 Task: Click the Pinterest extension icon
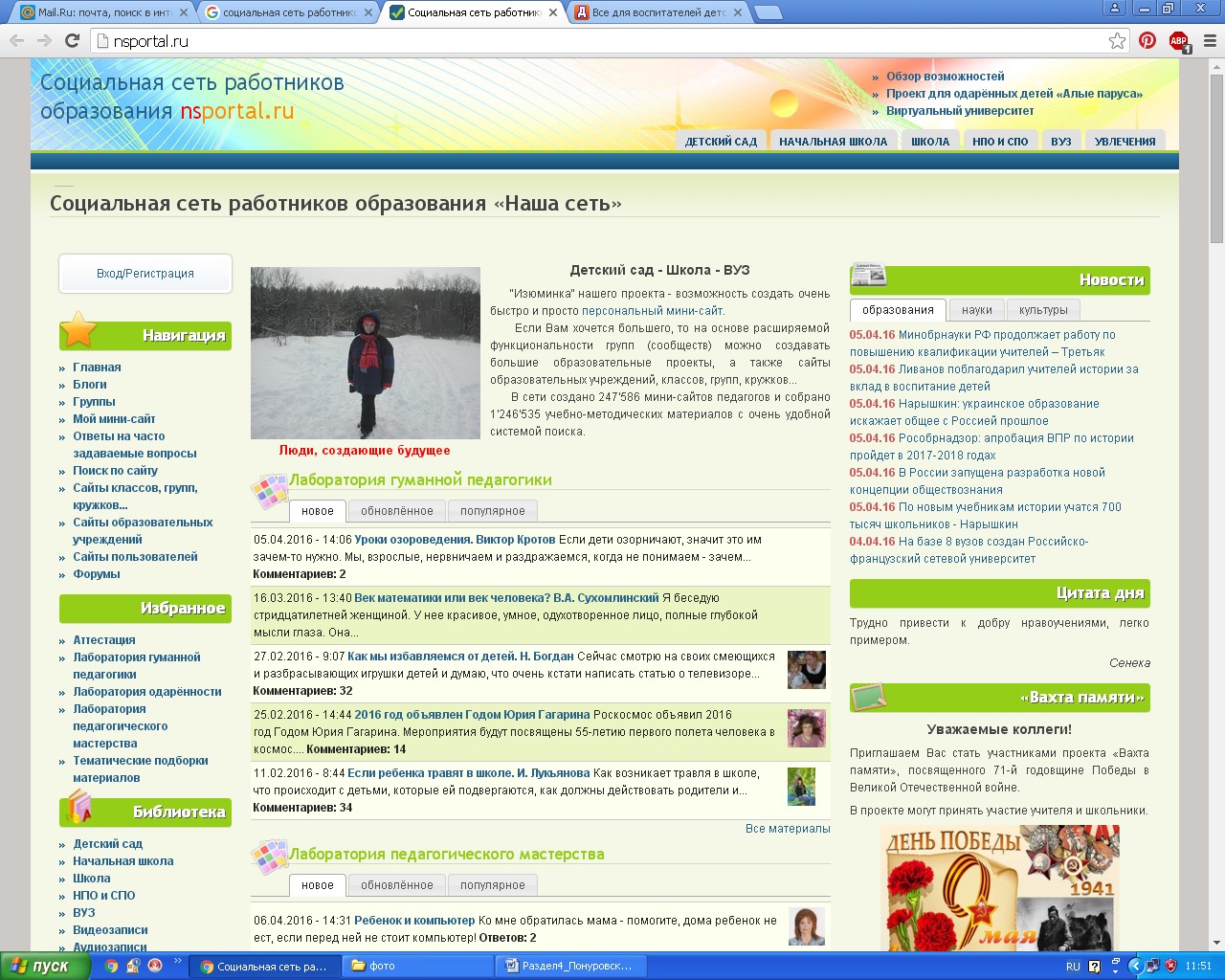click(x=1147, y=40)
